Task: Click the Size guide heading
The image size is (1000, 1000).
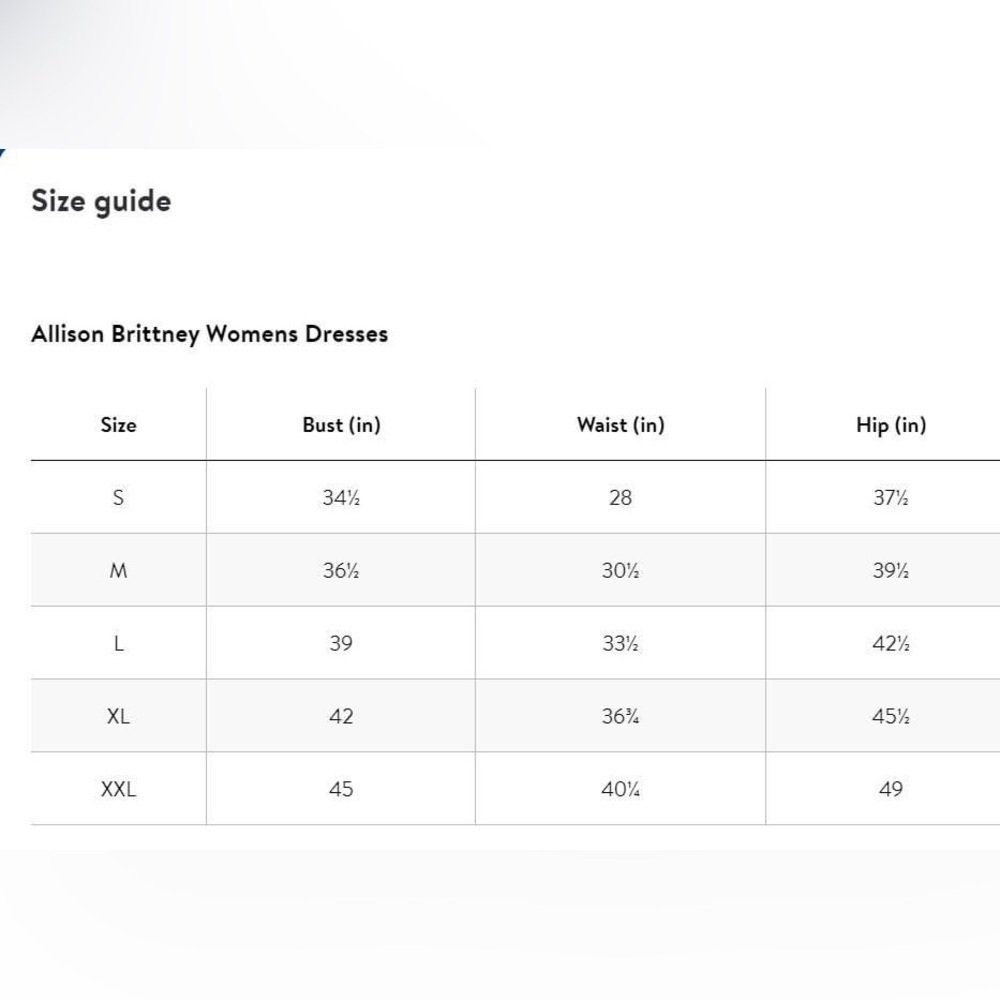Action: coord(101,202)
